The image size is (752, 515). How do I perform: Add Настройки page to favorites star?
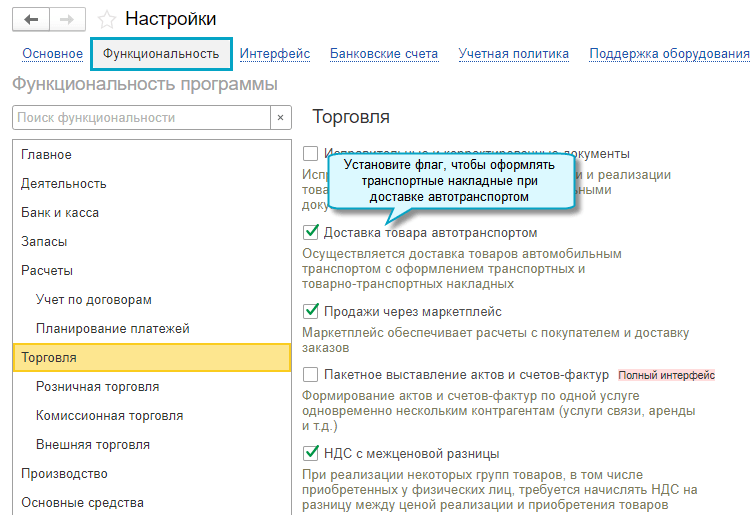tap(107, 19)
